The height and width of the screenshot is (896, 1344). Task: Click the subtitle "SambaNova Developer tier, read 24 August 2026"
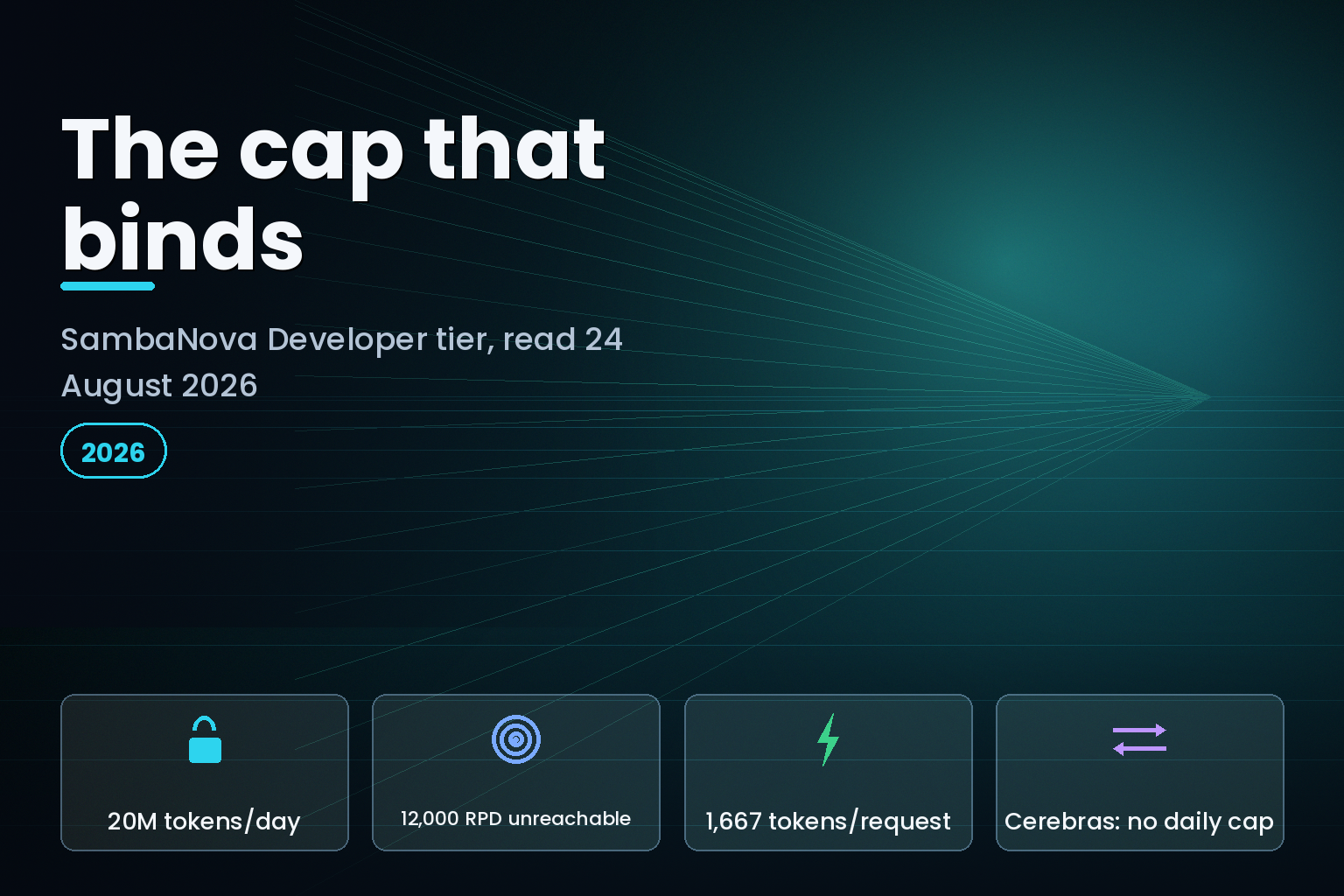[341, 362]
